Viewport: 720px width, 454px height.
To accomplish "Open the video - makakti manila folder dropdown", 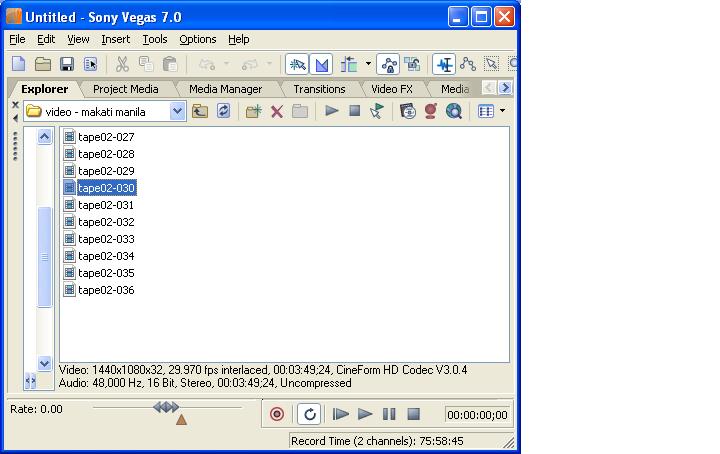I will pos(177,111).
